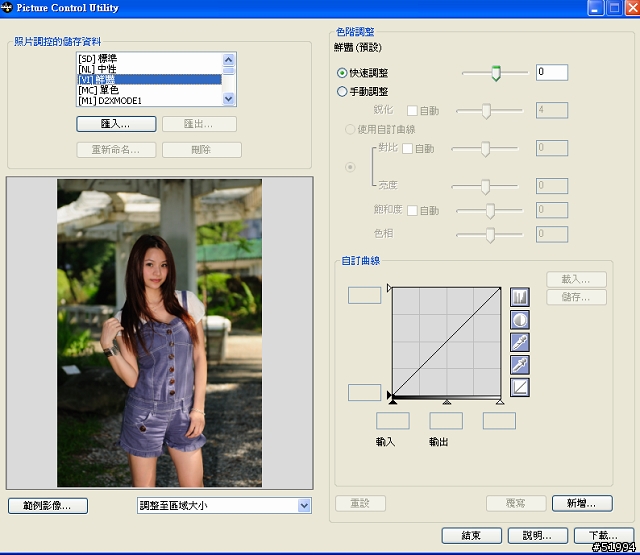Toggle the 飽和度 自動 checkbox

pyautogui.click(x=412, y=211)
